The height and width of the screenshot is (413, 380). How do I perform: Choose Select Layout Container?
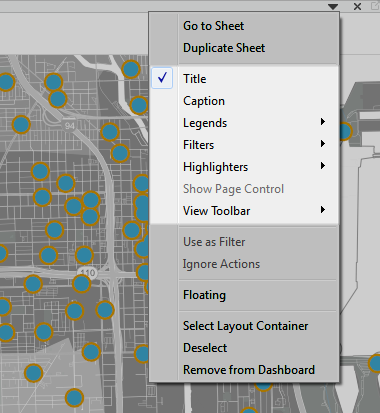244,326
